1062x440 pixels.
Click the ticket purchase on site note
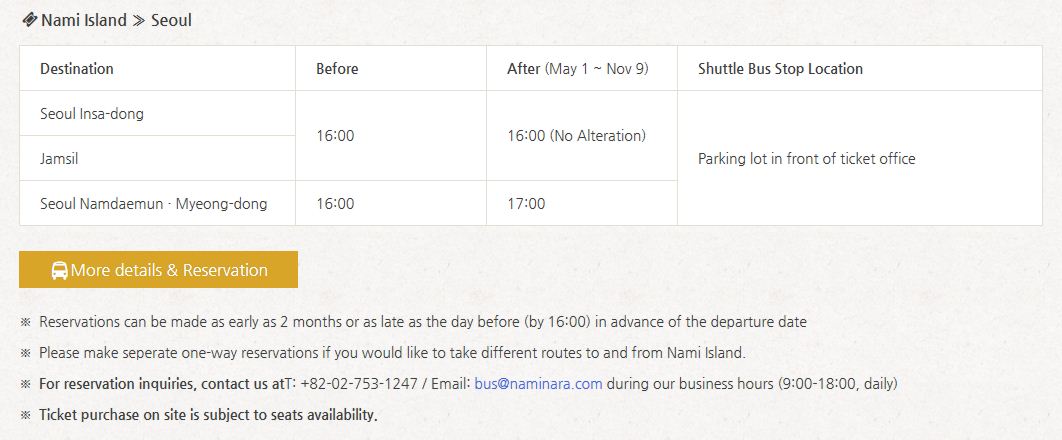coord(208,415)
